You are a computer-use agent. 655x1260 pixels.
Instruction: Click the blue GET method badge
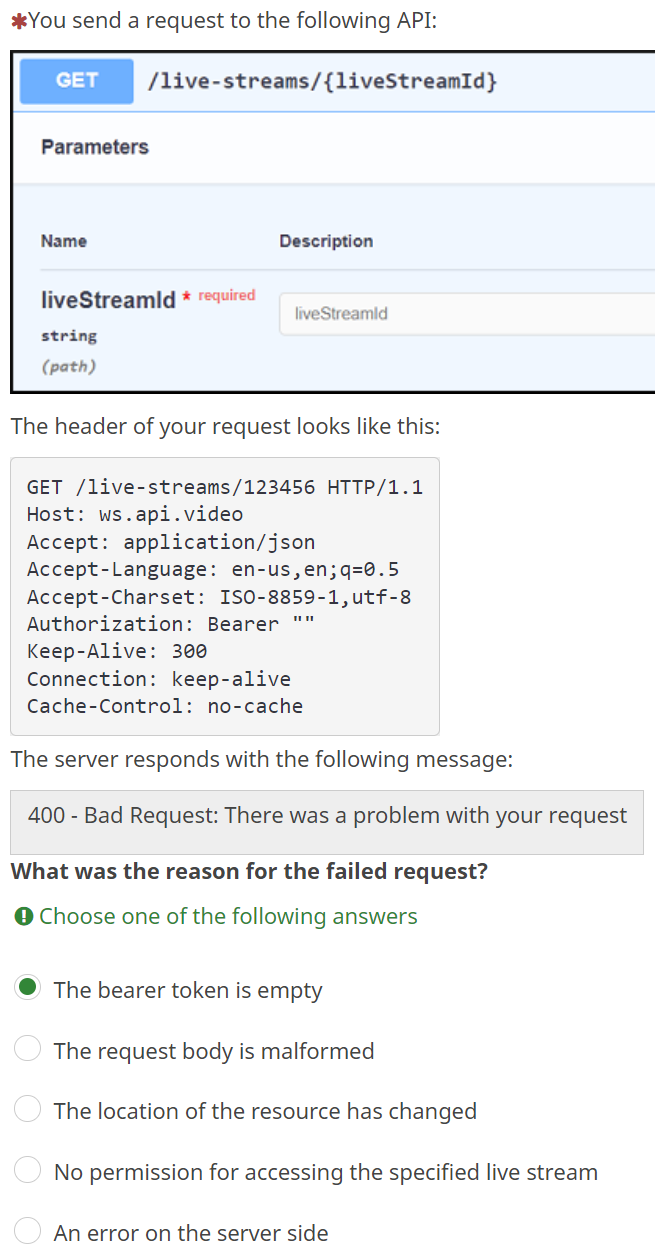click(77, 81)
